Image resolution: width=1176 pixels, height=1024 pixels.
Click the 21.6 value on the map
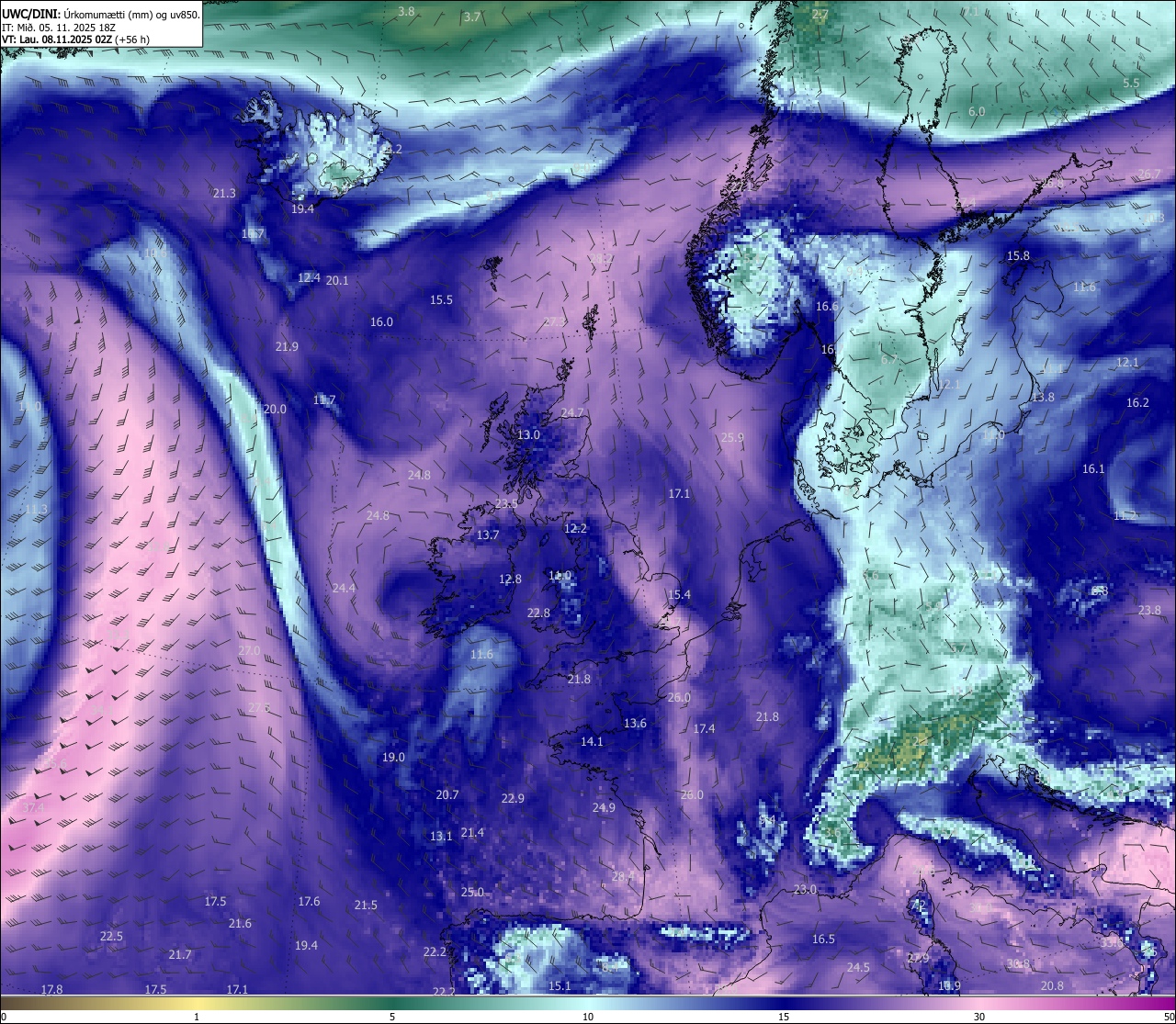pyautogui.click(x=240, y=923)
